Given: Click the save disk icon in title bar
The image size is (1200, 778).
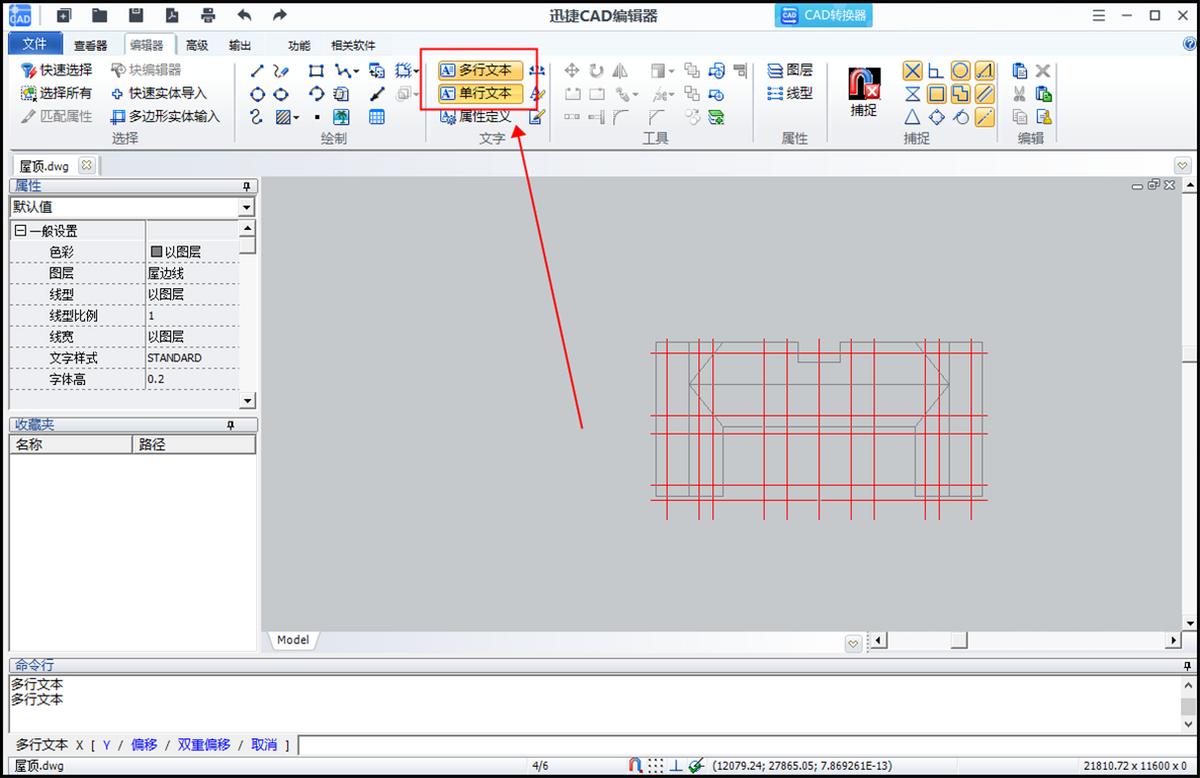Looking at the screenshot, I should [136, 15].
